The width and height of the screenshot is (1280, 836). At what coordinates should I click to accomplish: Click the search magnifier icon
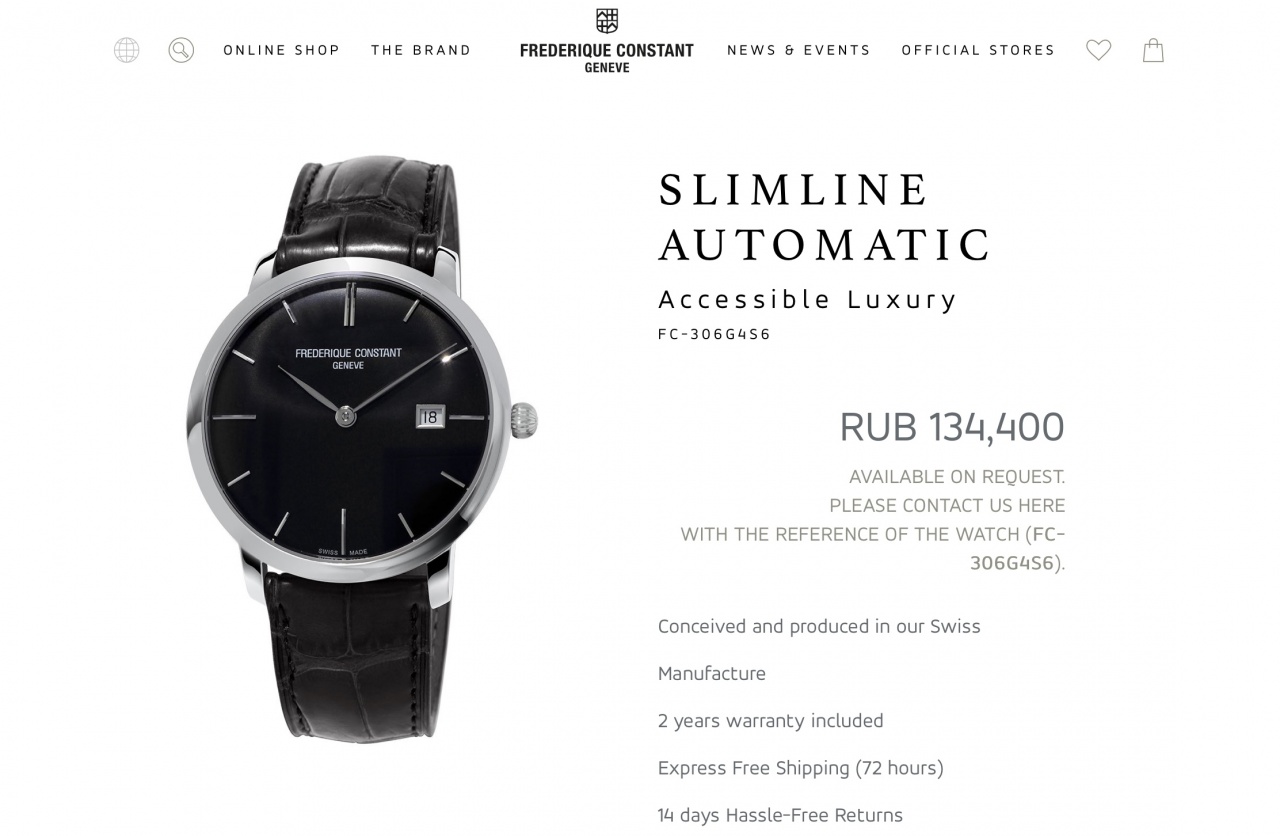pos(181,50)
